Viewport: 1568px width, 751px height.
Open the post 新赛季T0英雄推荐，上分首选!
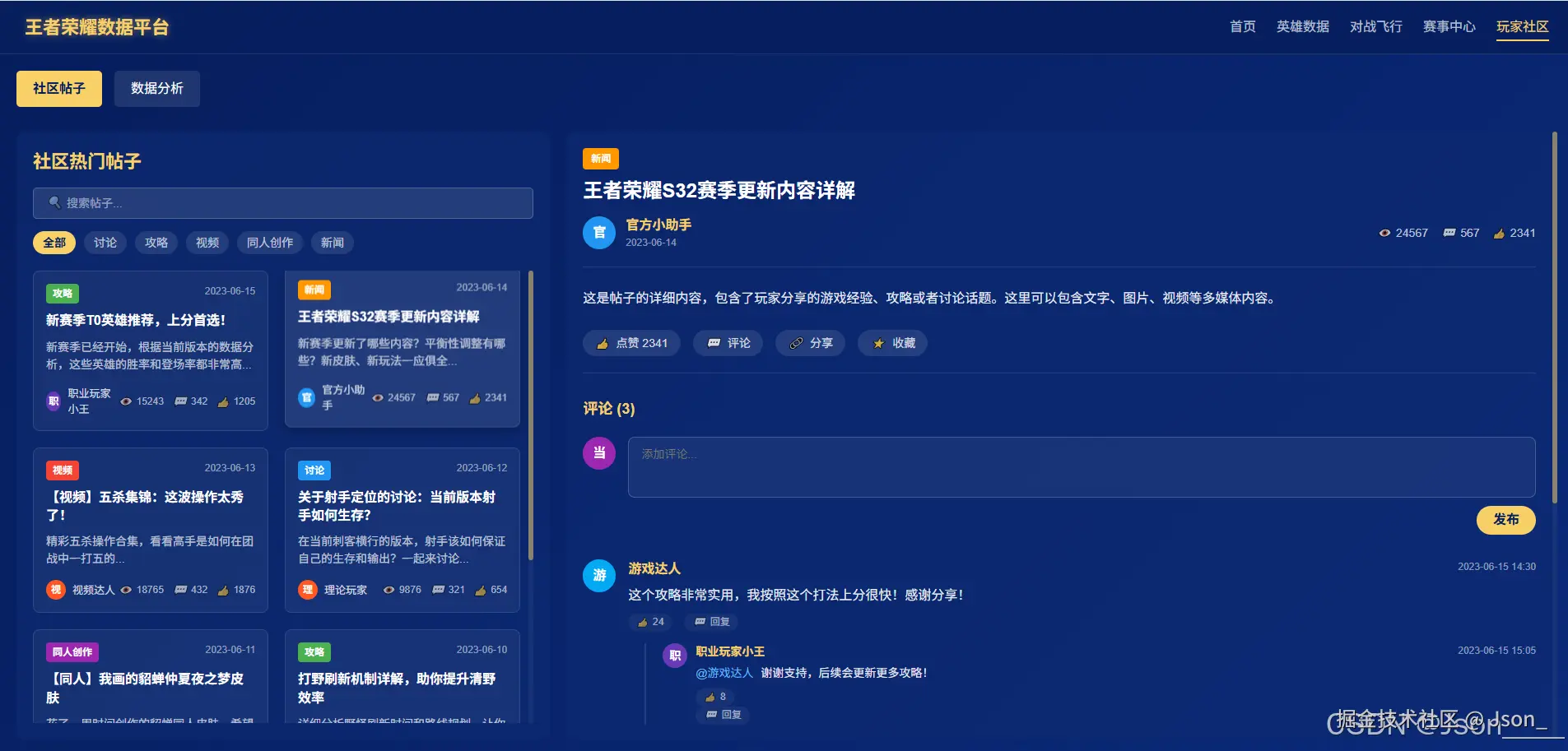point(151,350)
